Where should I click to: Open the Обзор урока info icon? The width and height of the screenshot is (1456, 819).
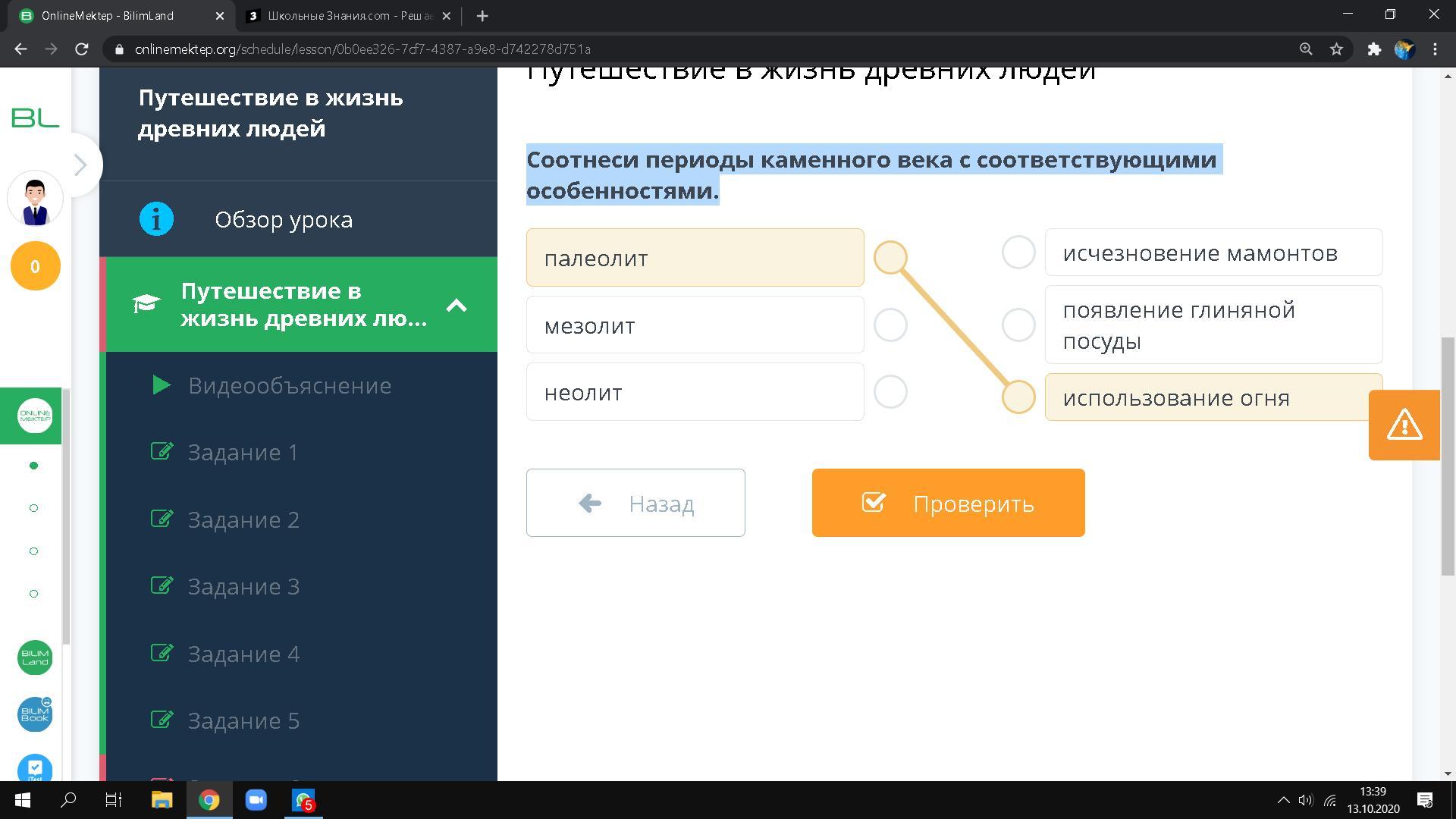156,219
